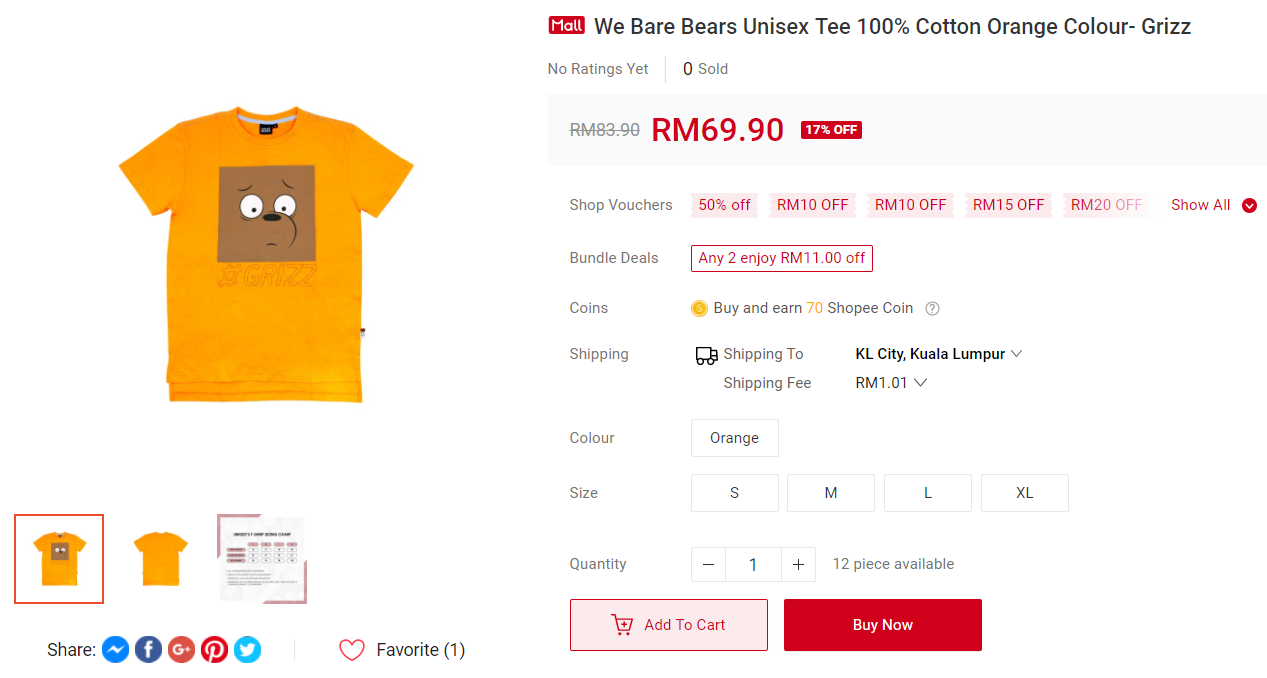
Task: Decrease quantity with minus button
Action: [708, 565]
